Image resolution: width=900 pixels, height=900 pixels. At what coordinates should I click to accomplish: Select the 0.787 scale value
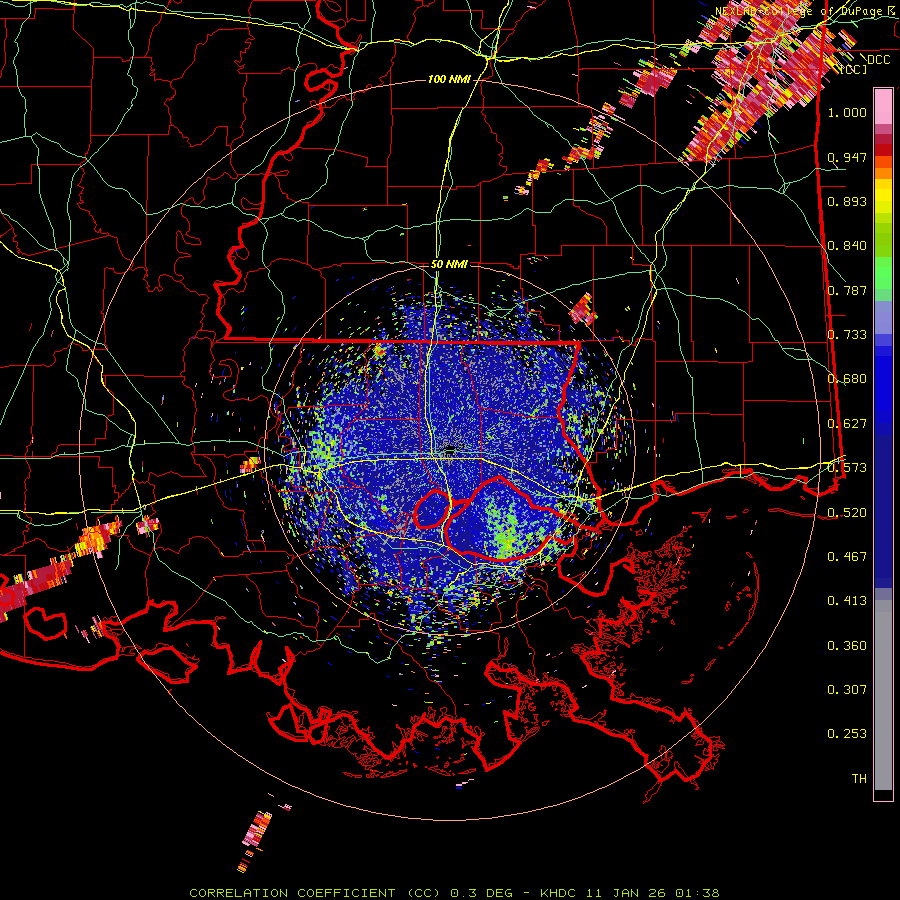pyautogui.click(x=847, y=290)
